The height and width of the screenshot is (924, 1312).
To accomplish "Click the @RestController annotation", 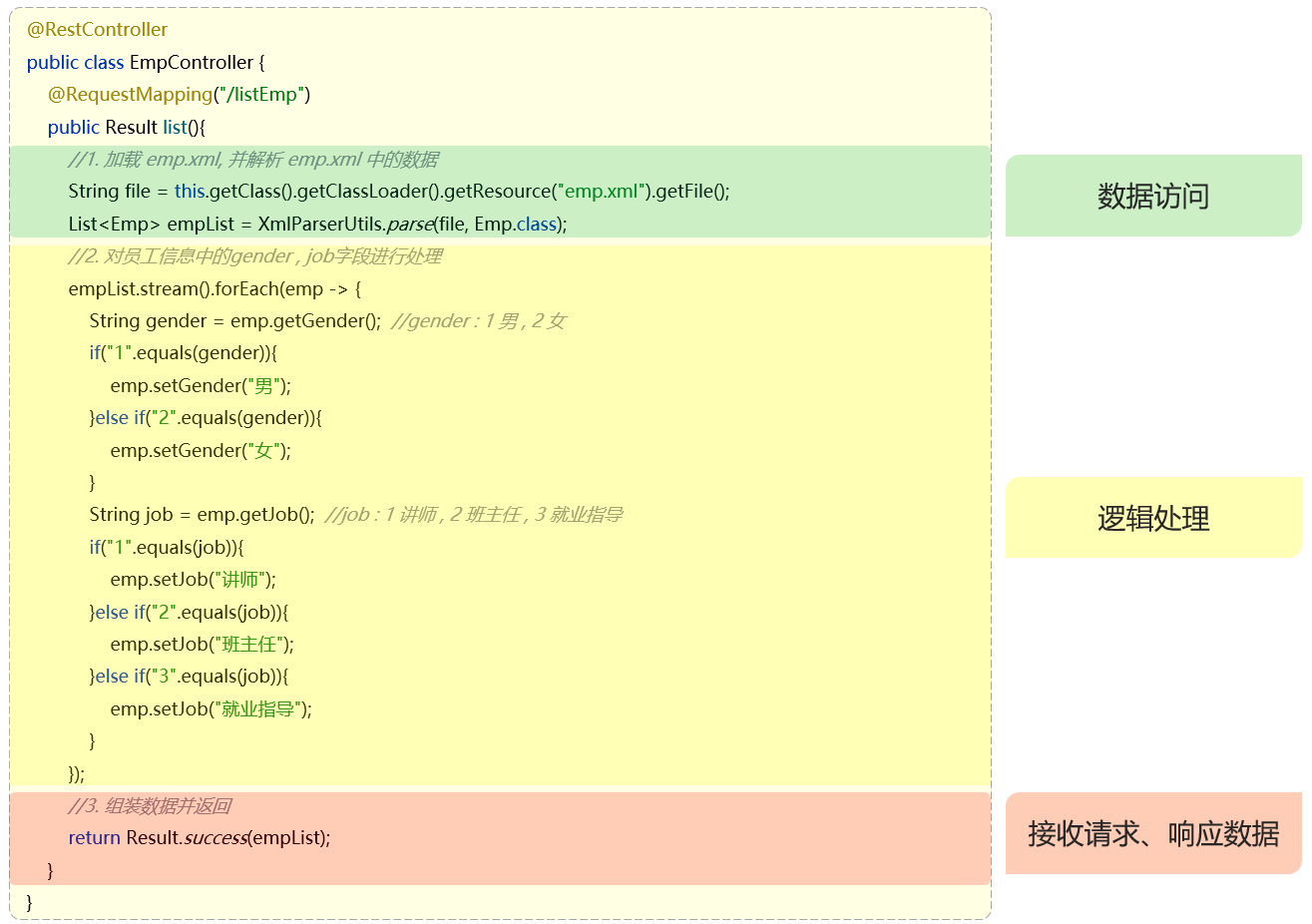I will coord(97,30).
